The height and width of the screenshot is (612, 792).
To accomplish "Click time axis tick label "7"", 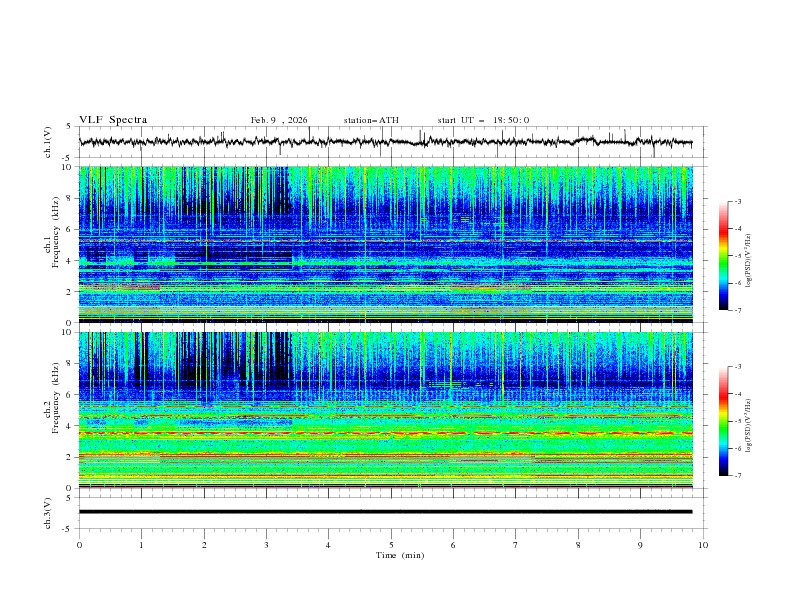I will point(516,545).
